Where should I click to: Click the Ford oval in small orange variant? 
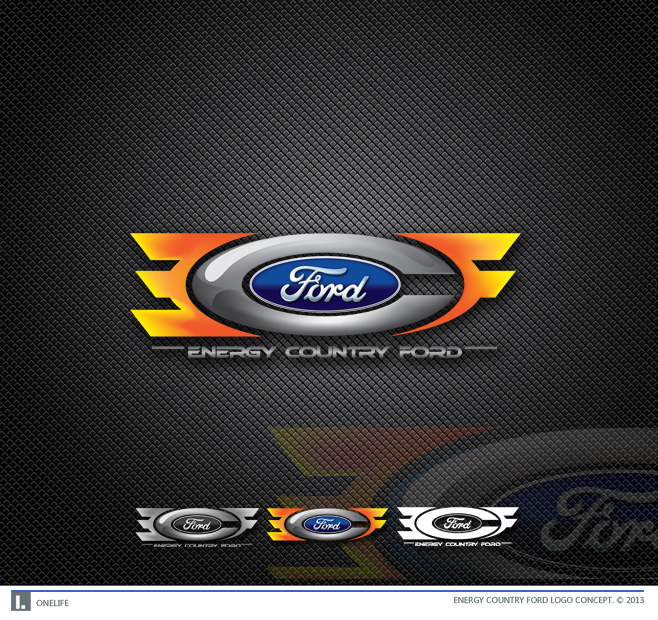tap(327, 523)
